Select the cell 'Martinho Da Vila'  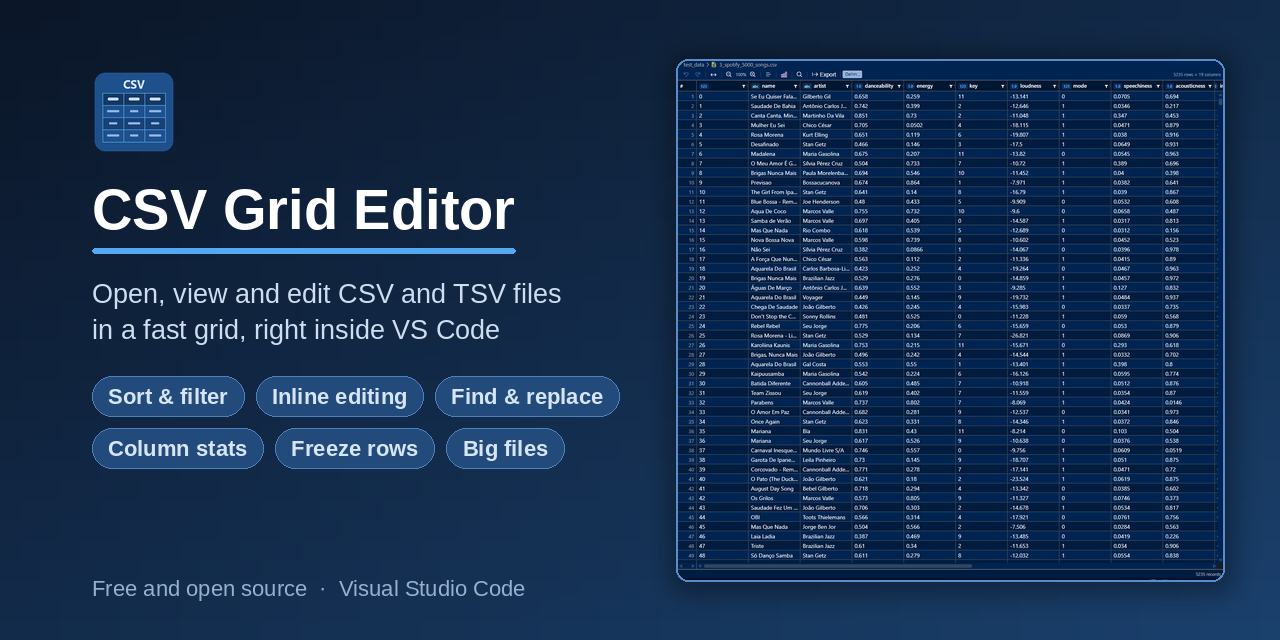pos(827,115)
